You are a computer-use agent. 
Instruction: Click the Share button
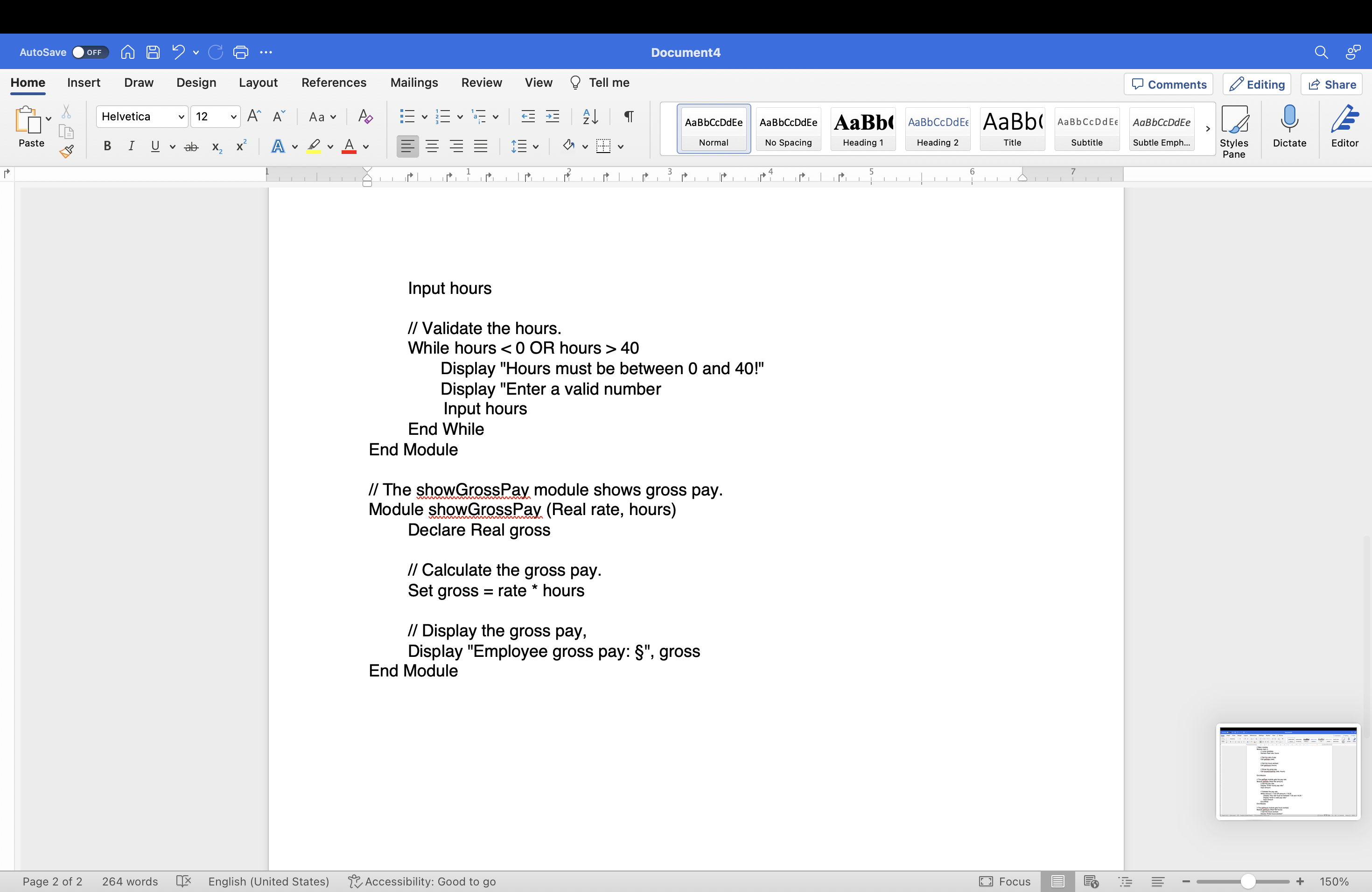point(1332,85)
